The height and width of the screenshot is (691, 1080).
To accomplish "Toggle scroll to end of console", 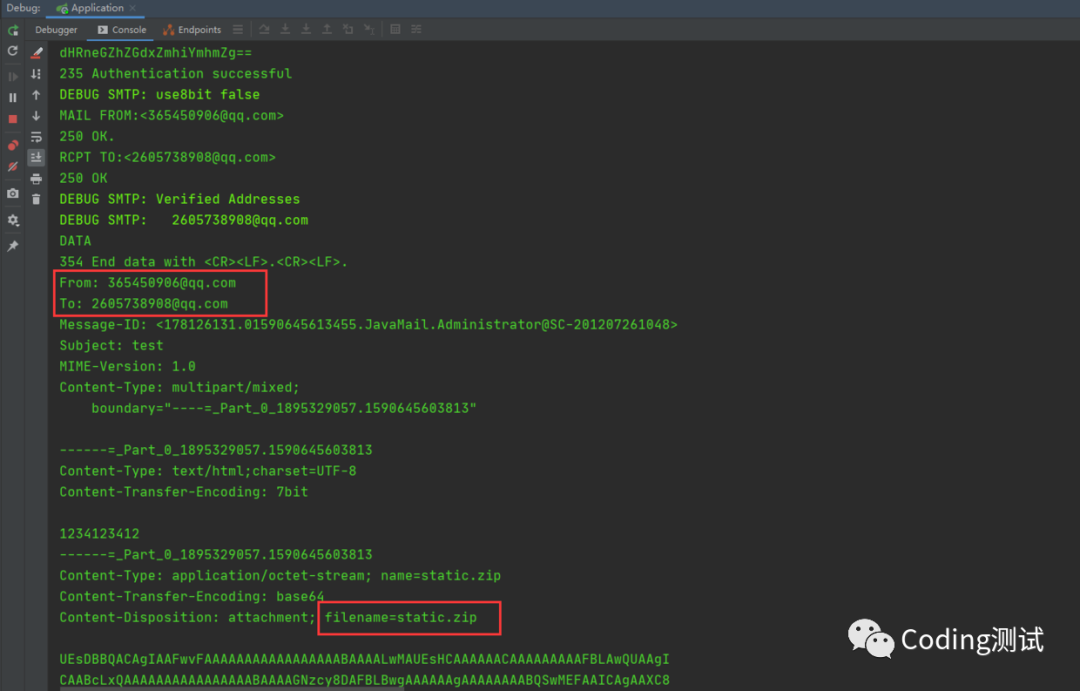I will 37,158.
